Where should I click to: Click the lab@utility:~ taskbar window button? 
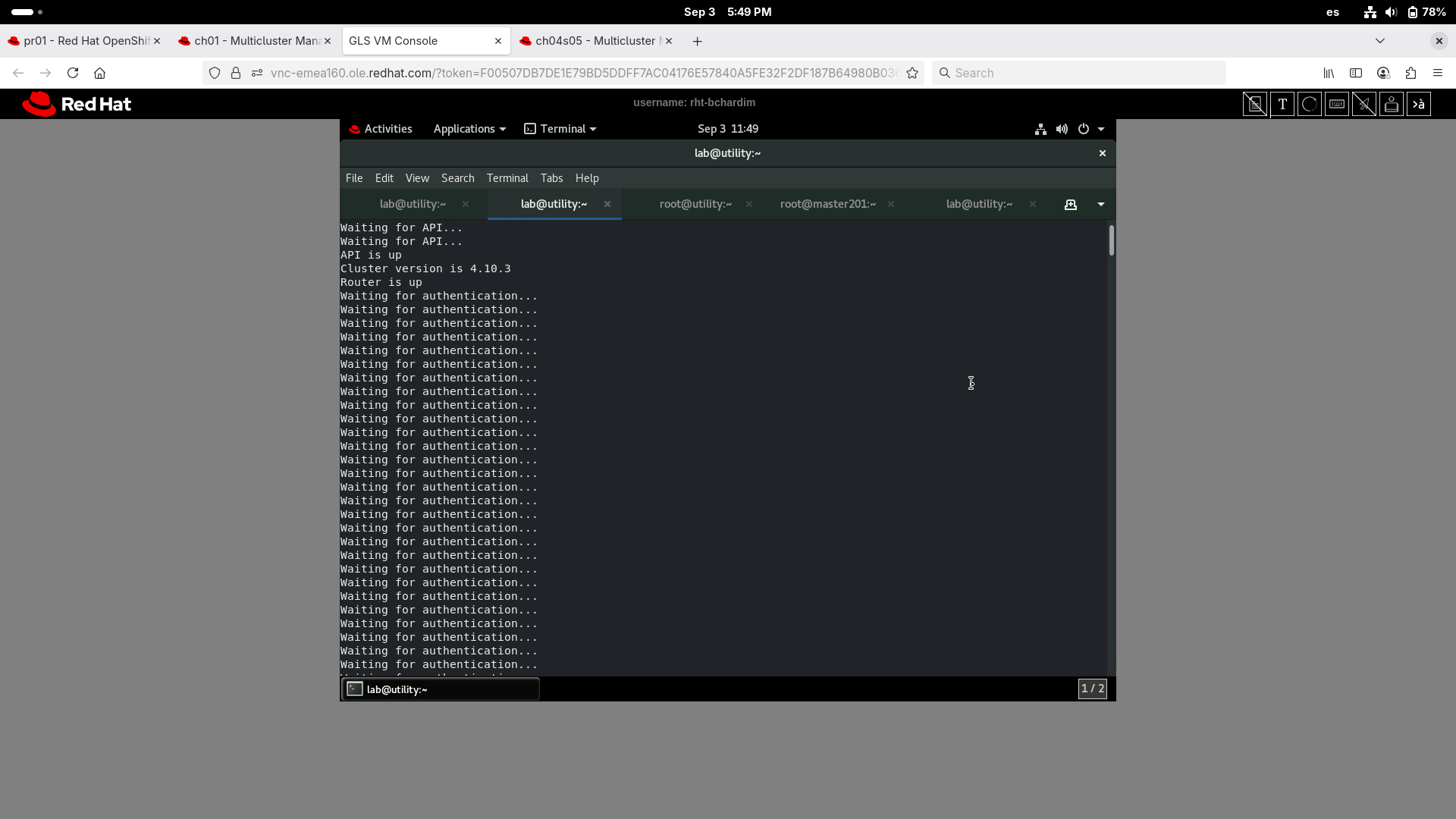441,689
